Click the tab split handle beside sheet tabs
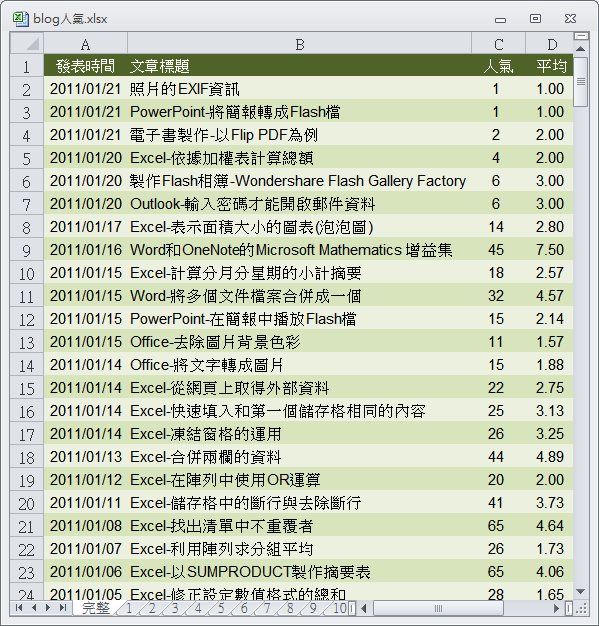Screen dimensions: 599x626 tap(351, 608)
